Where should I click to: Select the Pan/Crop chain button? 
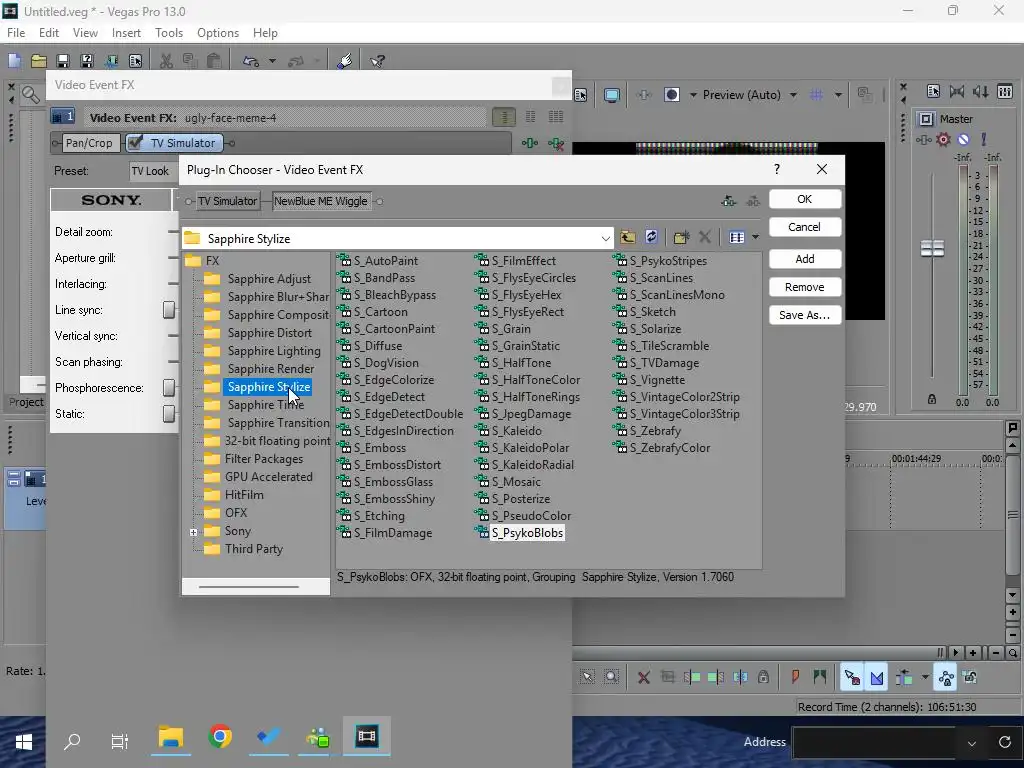click(89, 143)
